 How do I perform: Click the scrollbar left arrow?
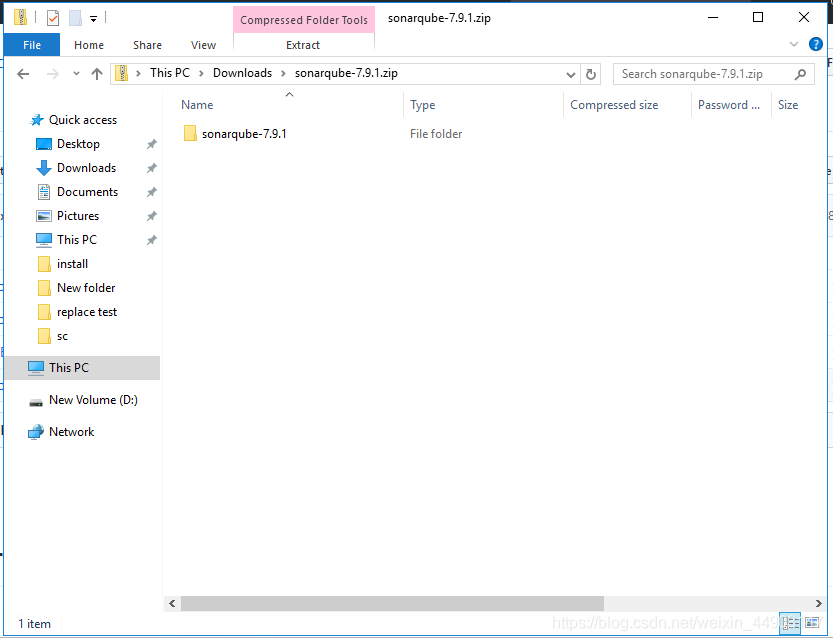click(172, 603)
